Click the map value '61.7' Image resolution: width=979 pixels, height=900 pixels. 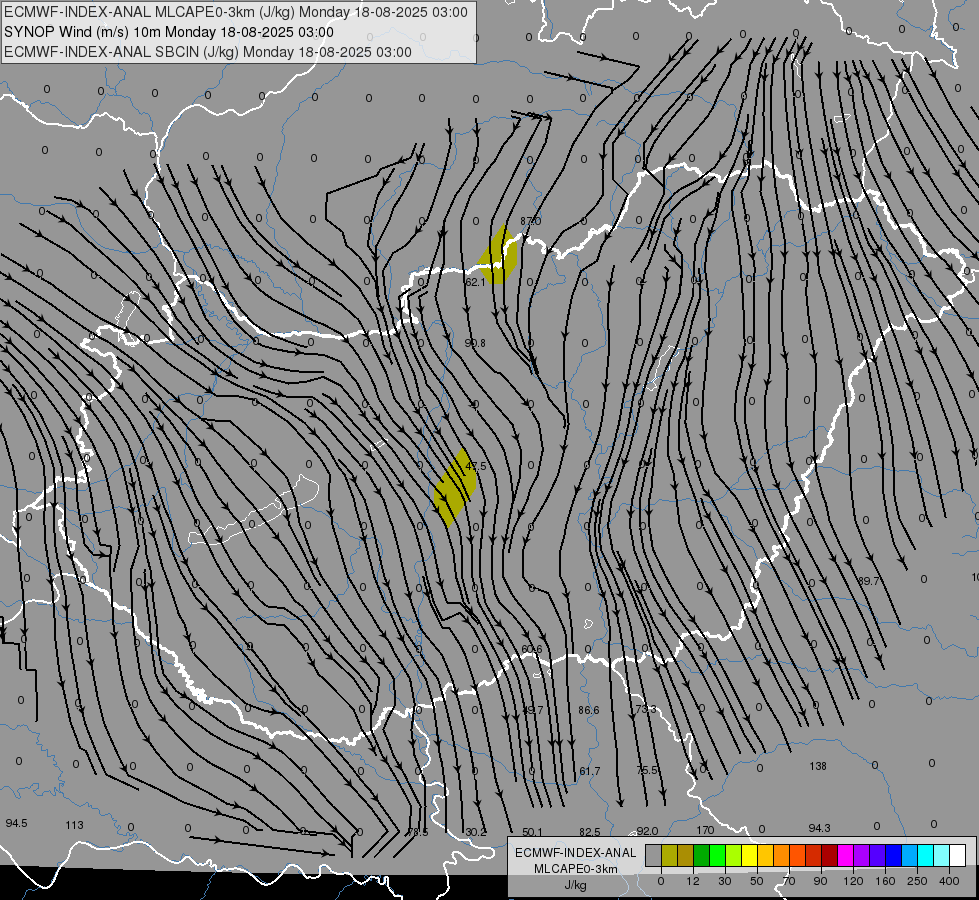(x=589, y=771)
